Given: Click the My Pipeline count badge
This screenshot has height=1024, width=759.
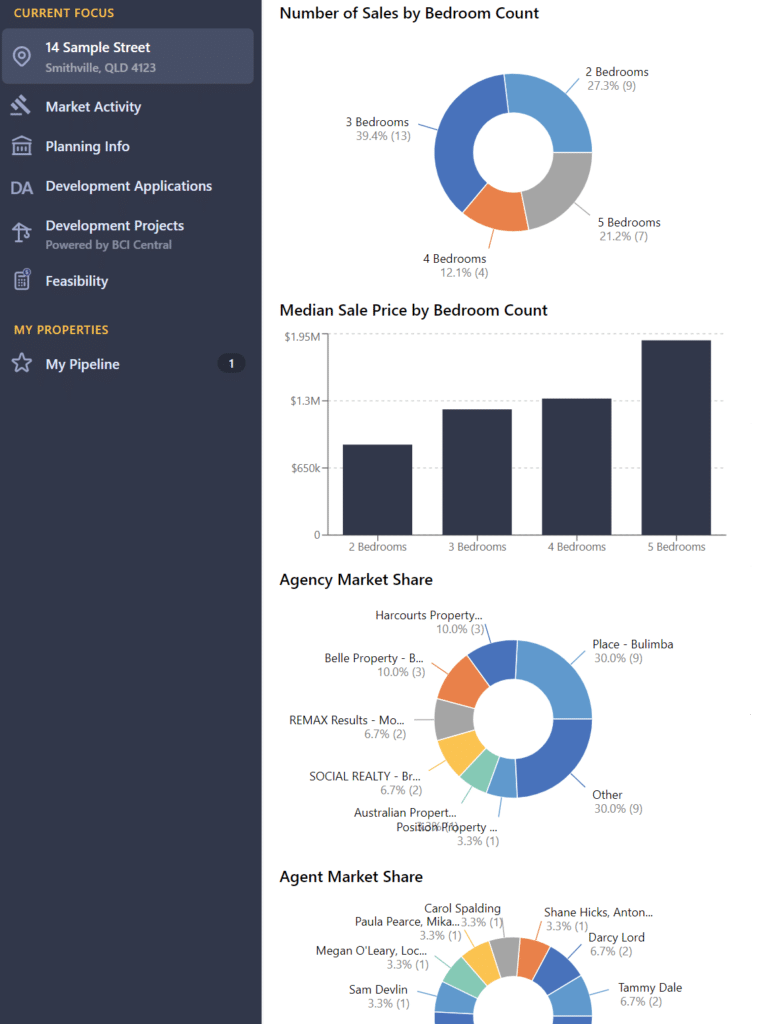Looking at the screenshot, I should click(231, 364).
